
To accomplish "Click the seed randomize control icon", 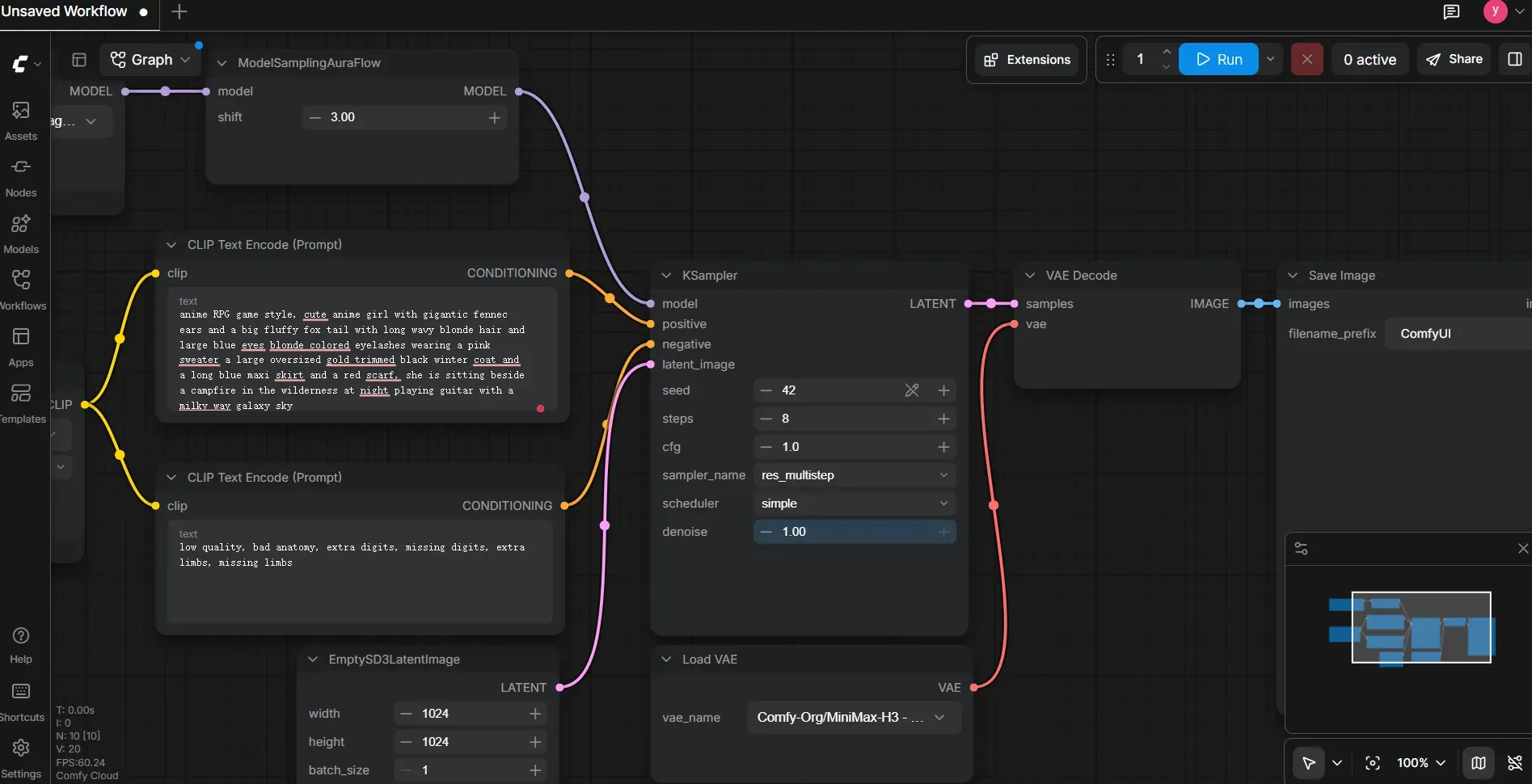I will (x=912, y=390).
